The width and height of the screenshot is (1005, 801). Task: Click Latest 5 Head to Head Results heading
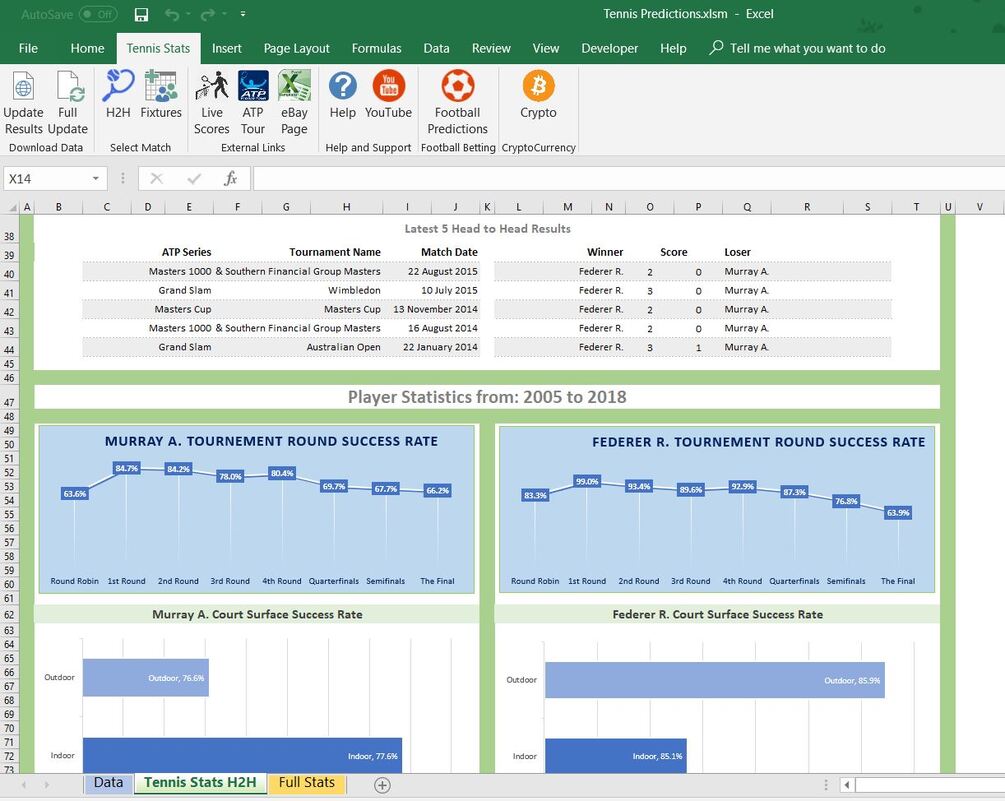[487, 229]
